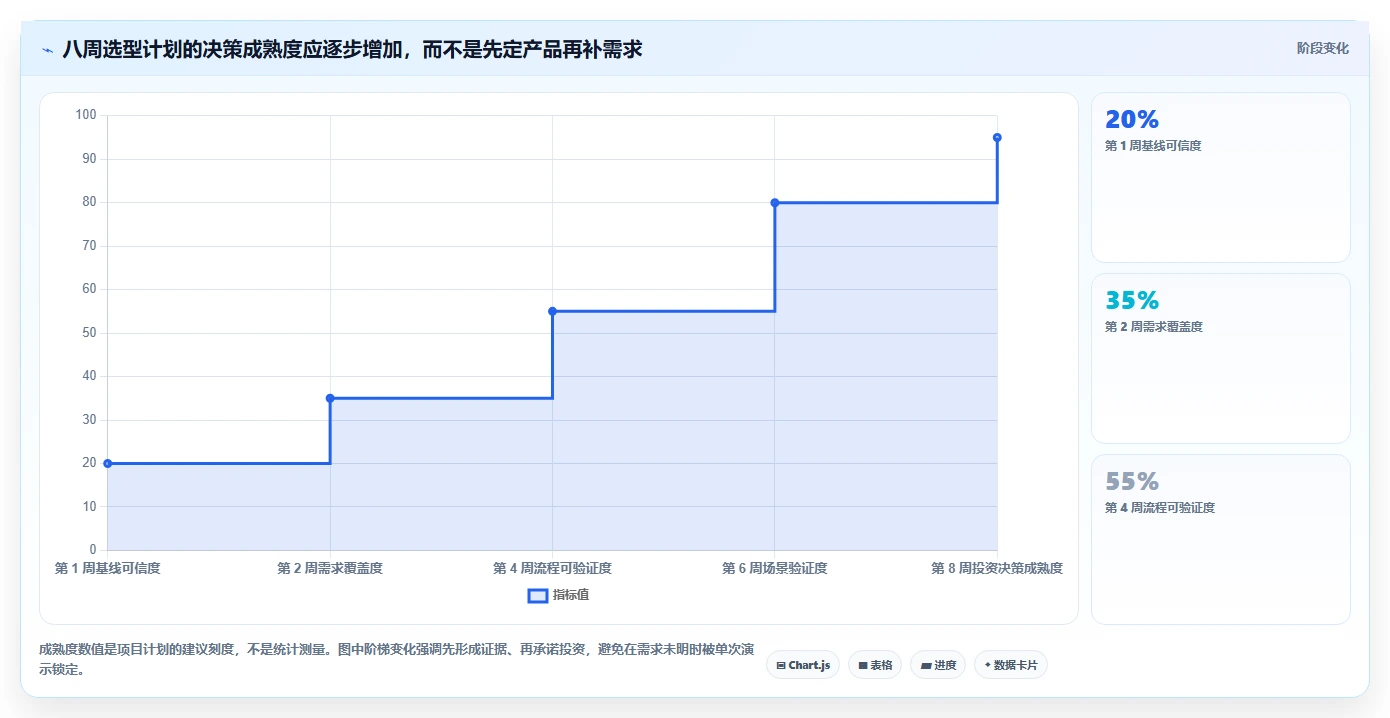The height and width of the screenshot is (718, 1390).
Task: Click the y-axis value 100
Action: pyautogui.click(x=86, y=115)
